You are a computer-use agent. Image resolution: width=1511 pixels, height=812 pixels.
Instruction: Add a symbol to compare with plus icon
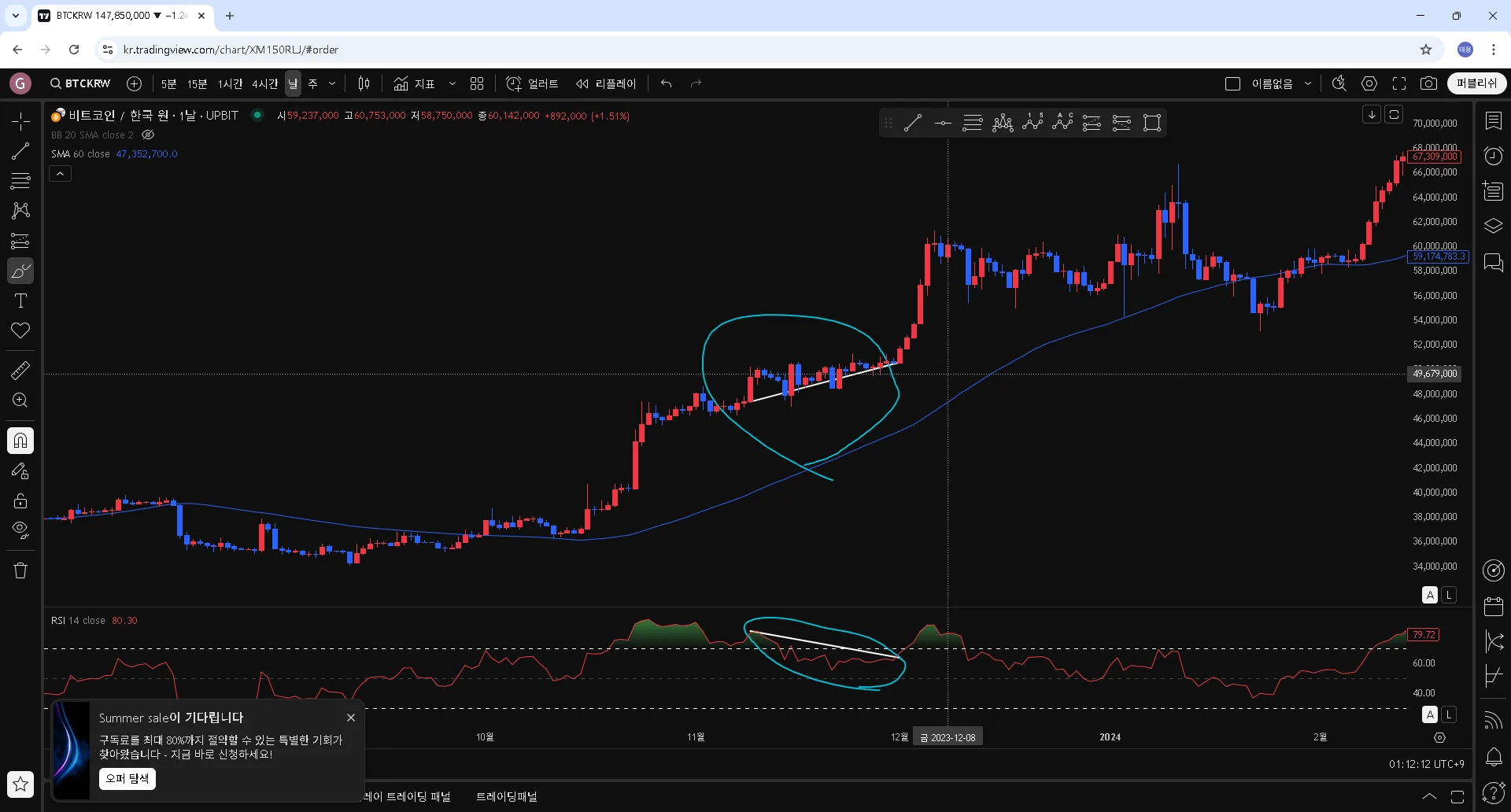(135, 83)
